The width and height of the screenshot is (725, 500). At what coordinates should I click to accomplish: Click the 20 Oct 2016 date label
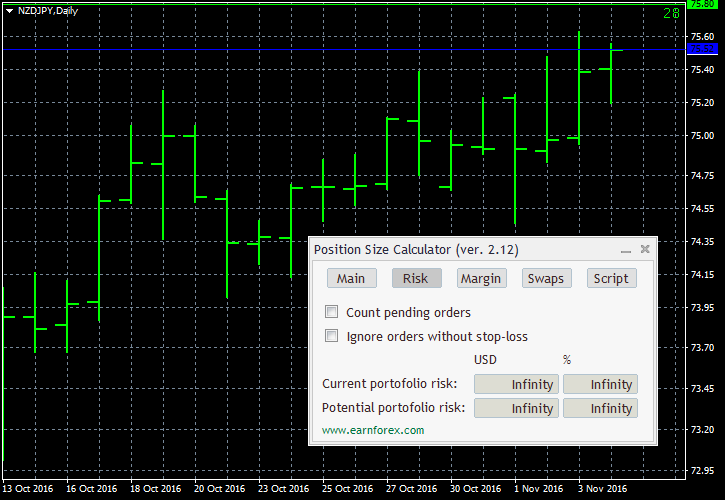point(219,488)
